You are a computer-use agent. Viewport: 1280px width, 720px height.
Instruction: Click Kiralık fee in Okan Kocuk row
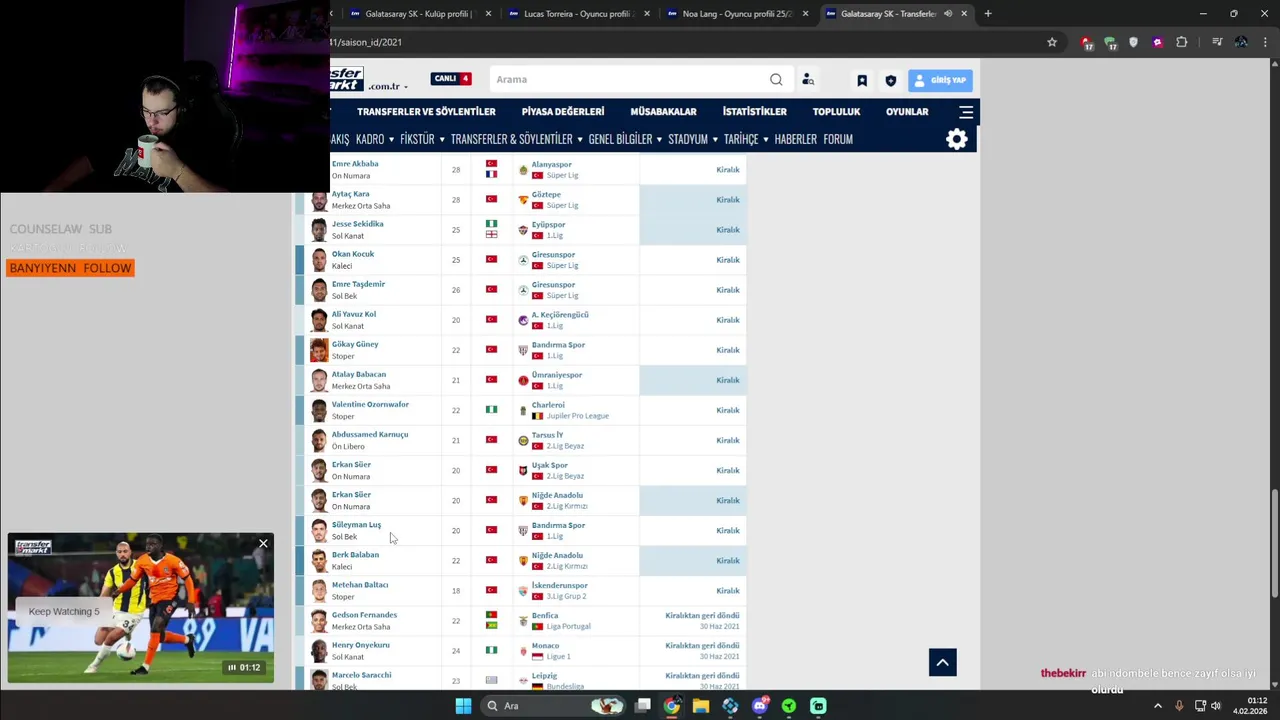point(728,260)
